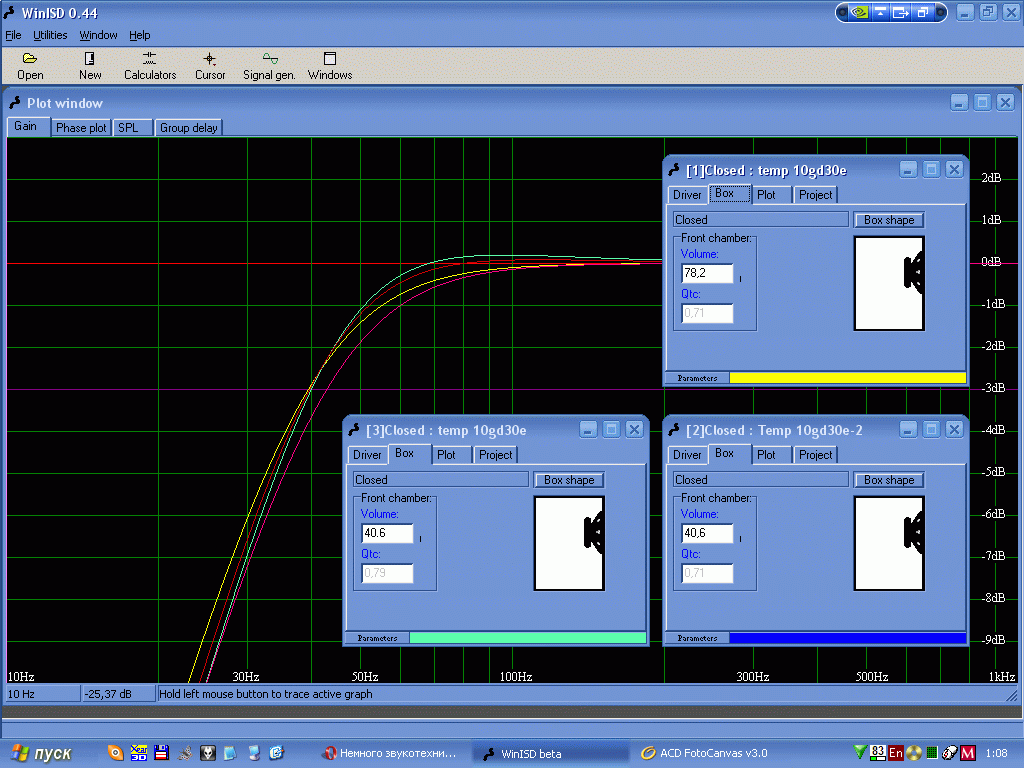The image size is (1024, 768).
Task: Switch to the Group delay tab
Action: 188,128
